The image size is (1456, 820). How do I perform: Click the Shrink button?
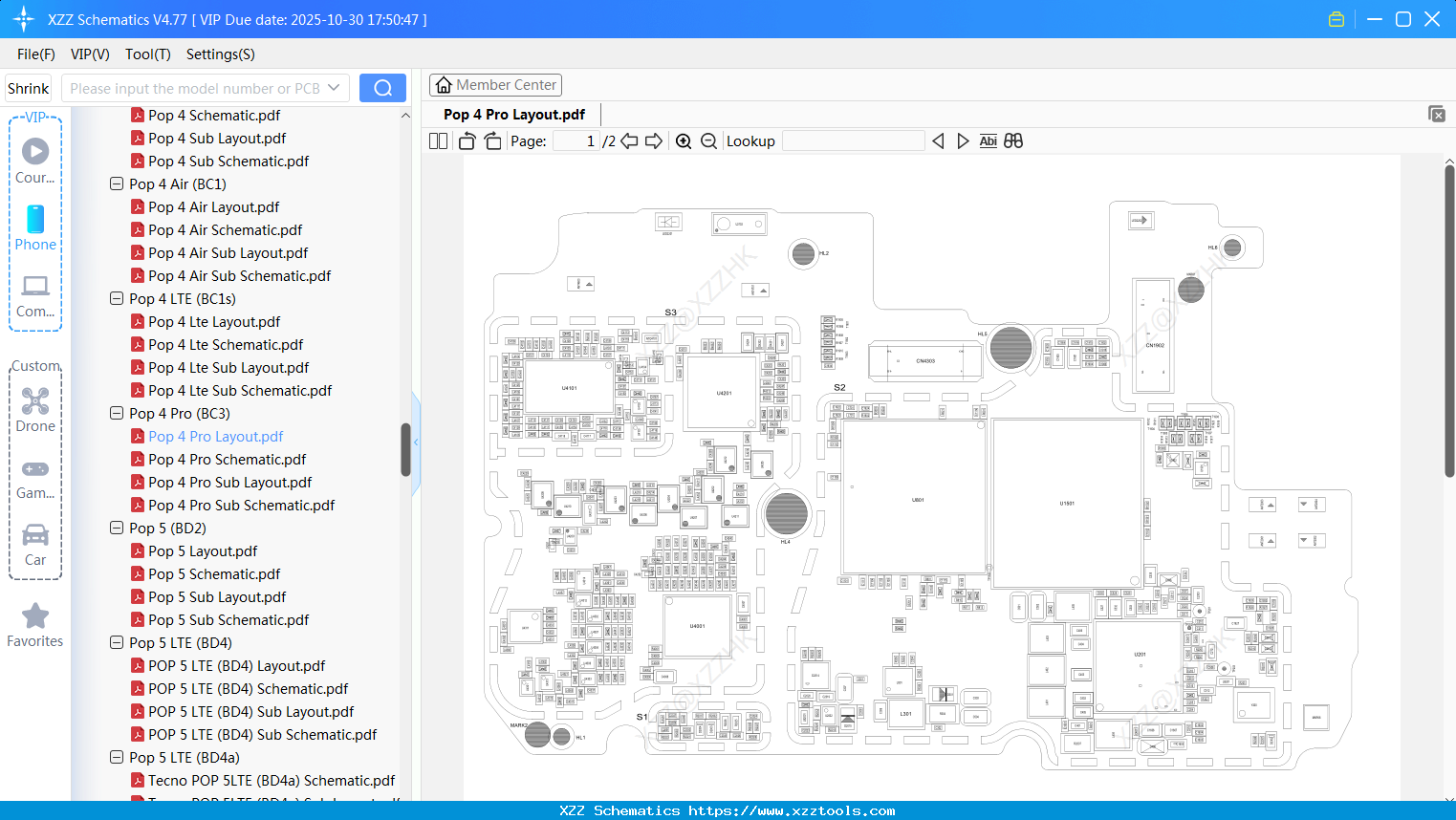point(28,87)
